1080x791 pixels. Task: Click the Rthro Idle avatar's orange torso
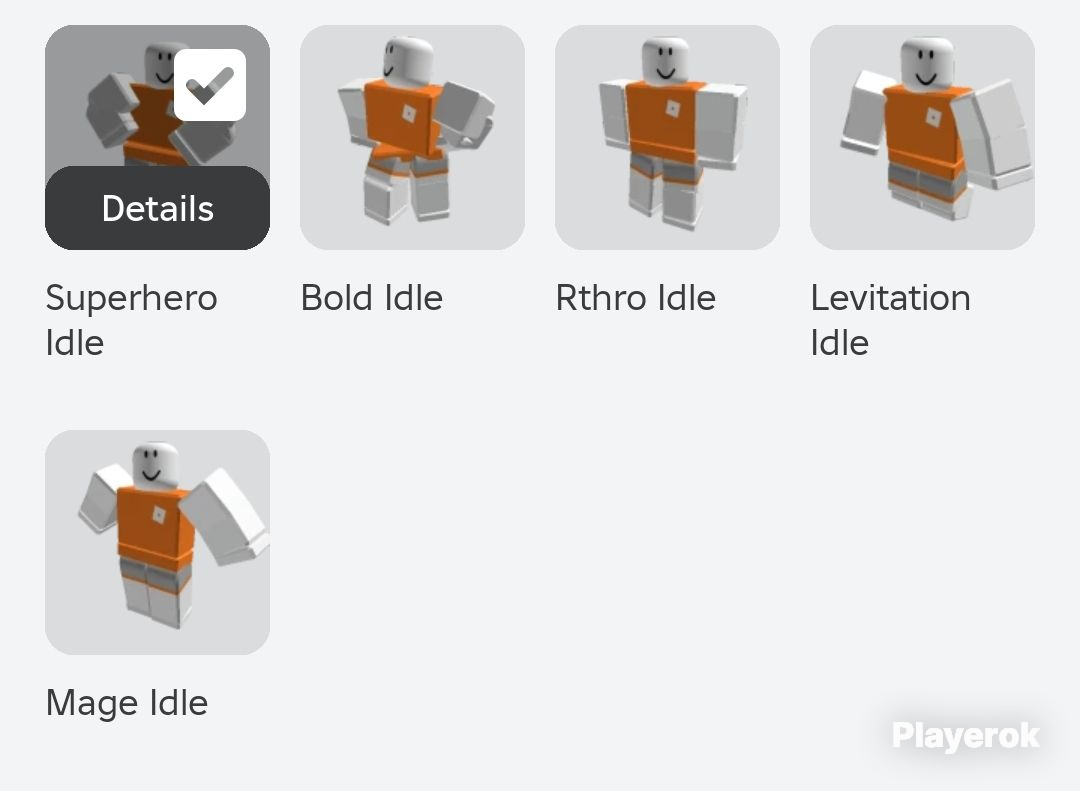pos(665,121)
